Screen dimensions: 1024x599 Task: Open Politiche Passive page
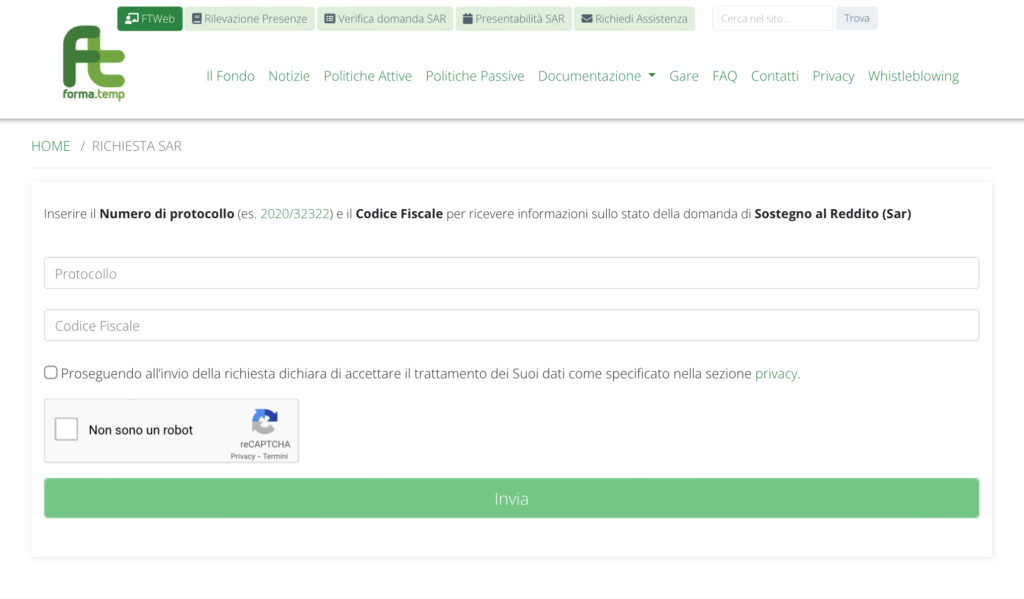[475, 76]
